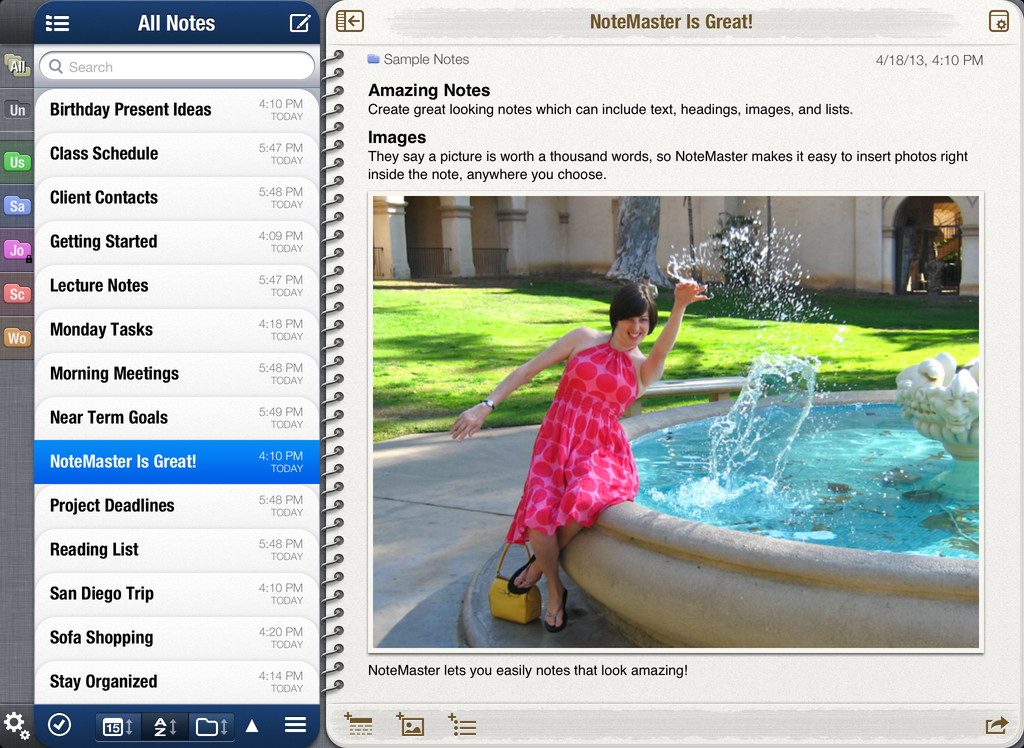Open the hamburger list options icon
The height and width of the screenshot is (748, 1024).
[x=295, y=725]
